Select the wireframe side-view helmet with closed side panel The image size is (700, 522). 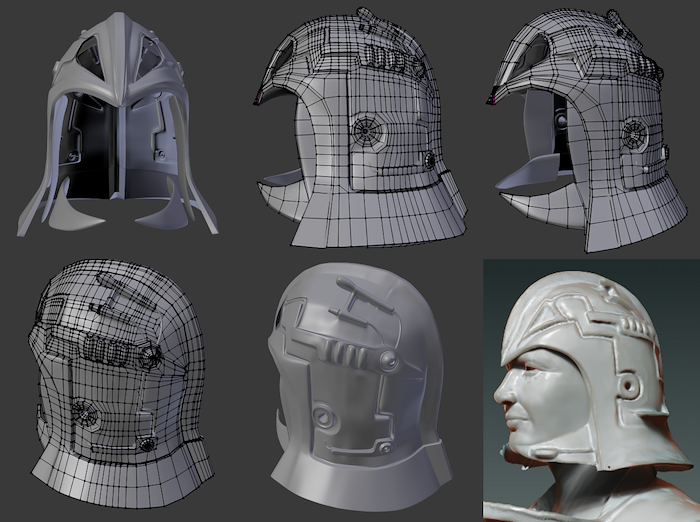(361, 127)
